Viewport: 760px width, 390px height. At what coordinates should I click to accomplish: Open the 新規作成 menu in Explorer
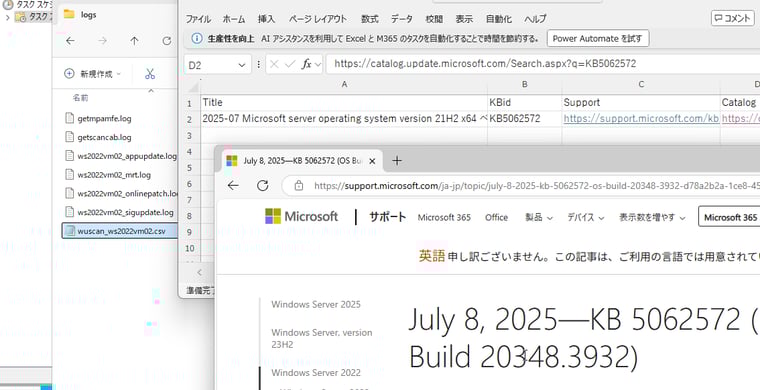pos(93,74)
